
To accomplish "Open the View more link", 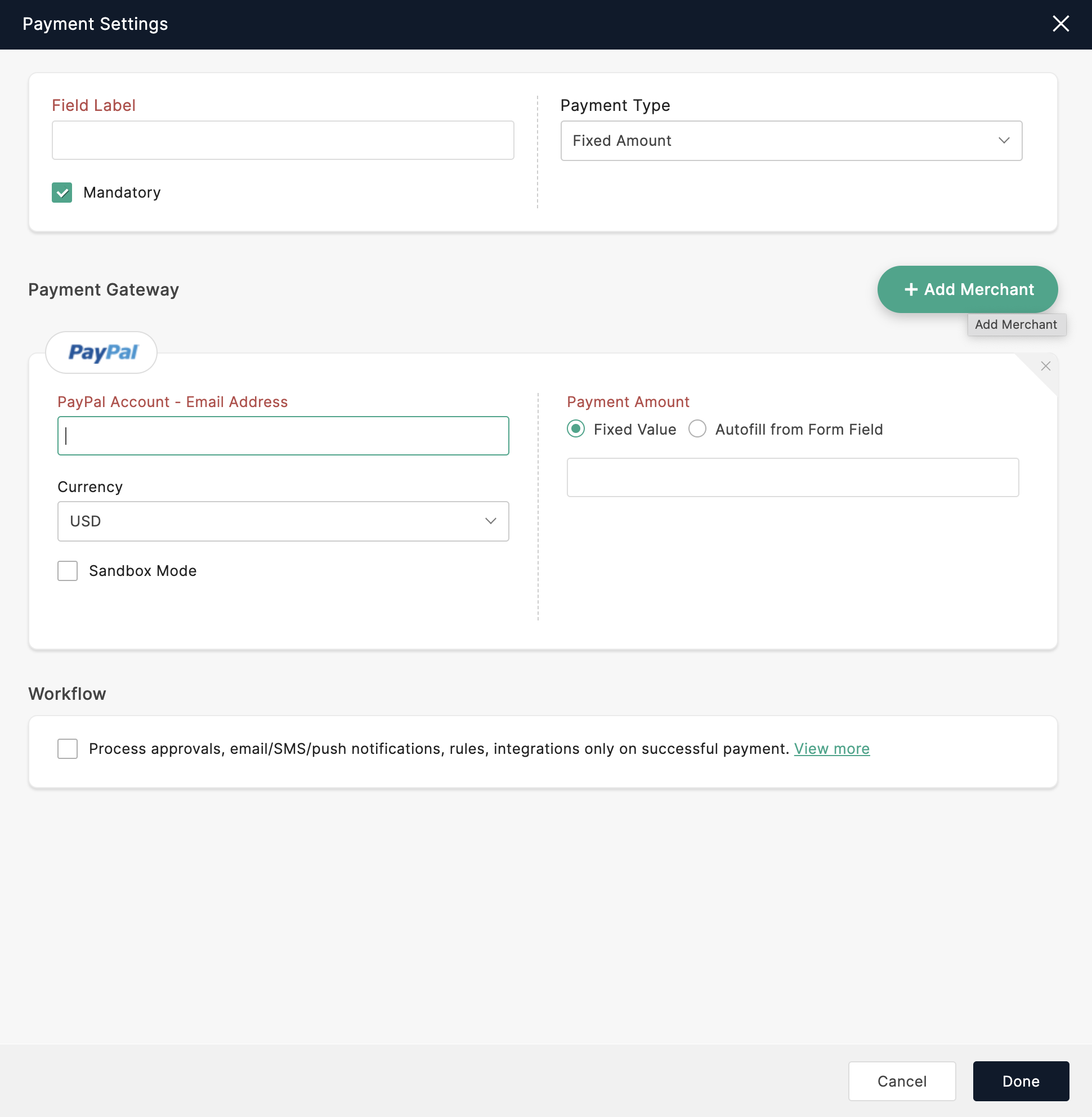I will (831, 749).
